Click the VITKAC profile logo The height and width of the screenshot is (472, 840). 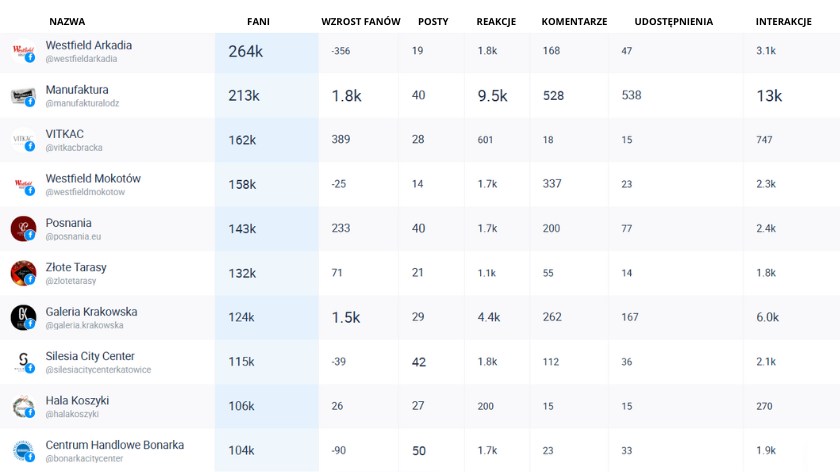(23, 141)
